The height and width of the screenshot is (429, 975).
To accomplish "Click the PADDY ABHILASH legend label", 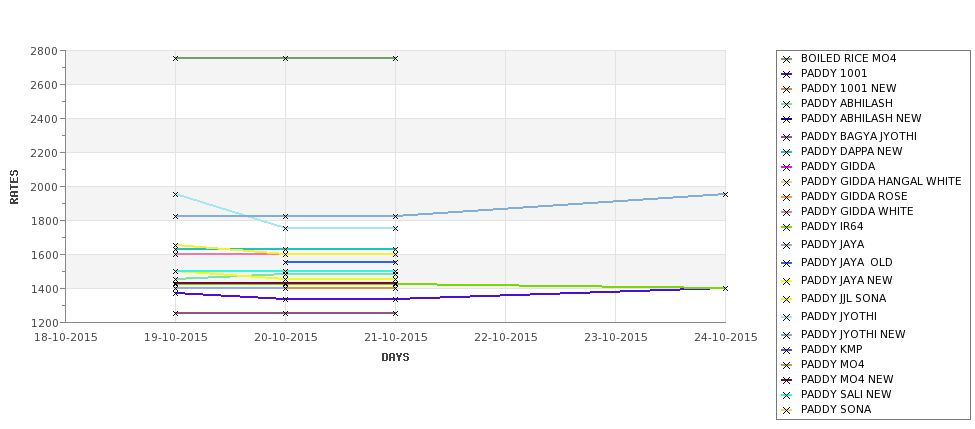I will (x=846, y=103).
